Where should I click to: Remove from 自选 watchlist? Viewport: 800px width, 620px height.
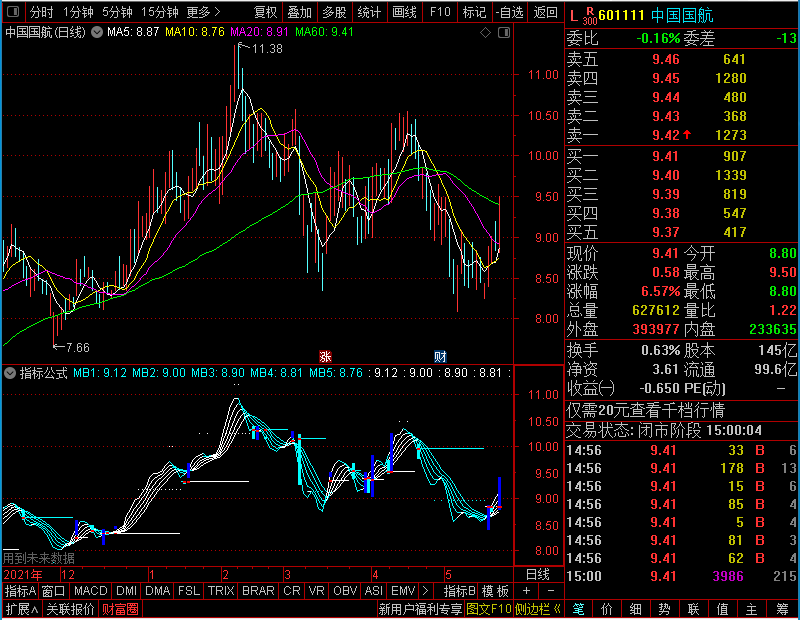click(509, 12)
